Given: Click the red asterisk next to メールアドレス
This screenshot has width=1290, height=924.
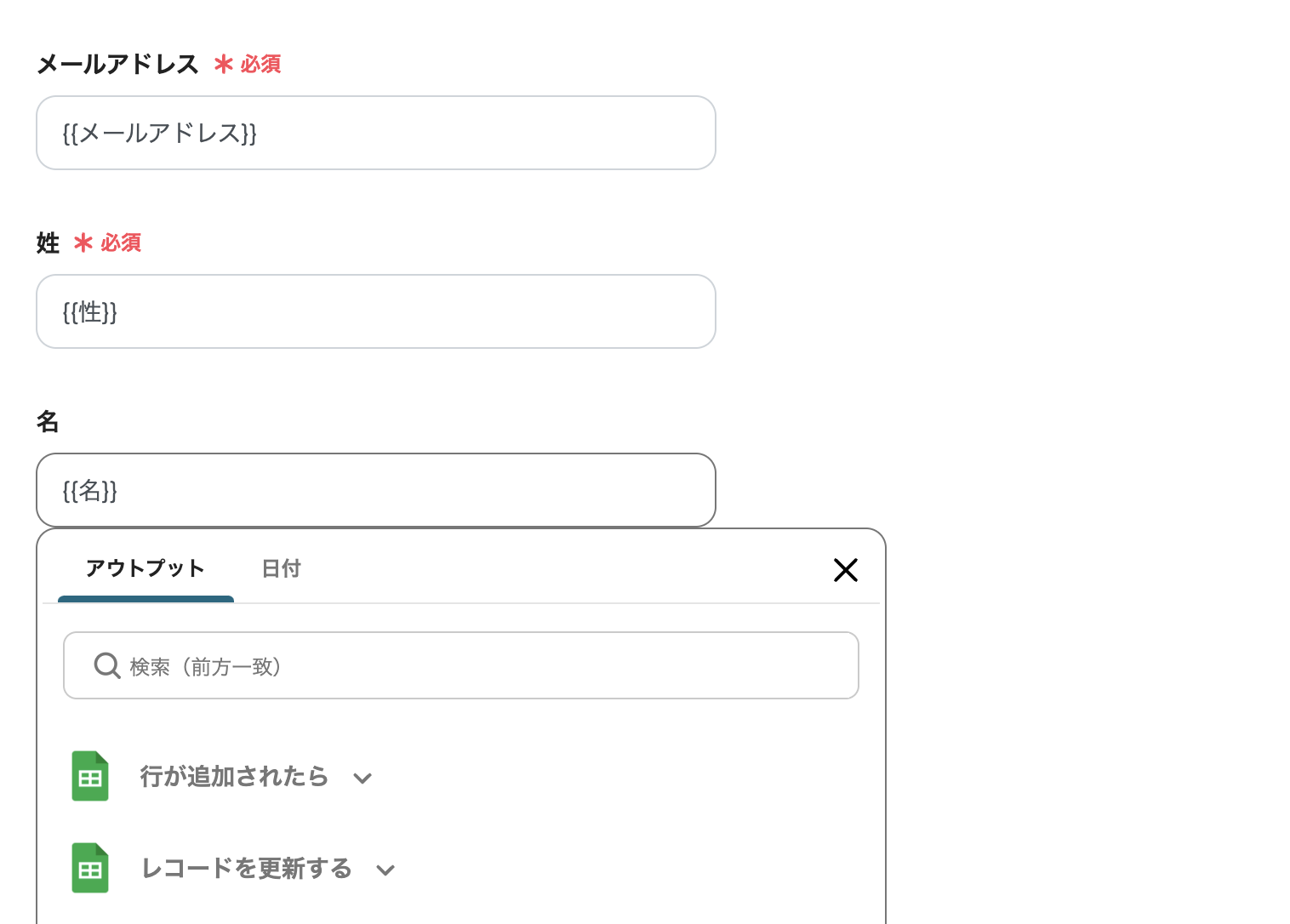Looking at the screenshot, I should coord(223,64).
